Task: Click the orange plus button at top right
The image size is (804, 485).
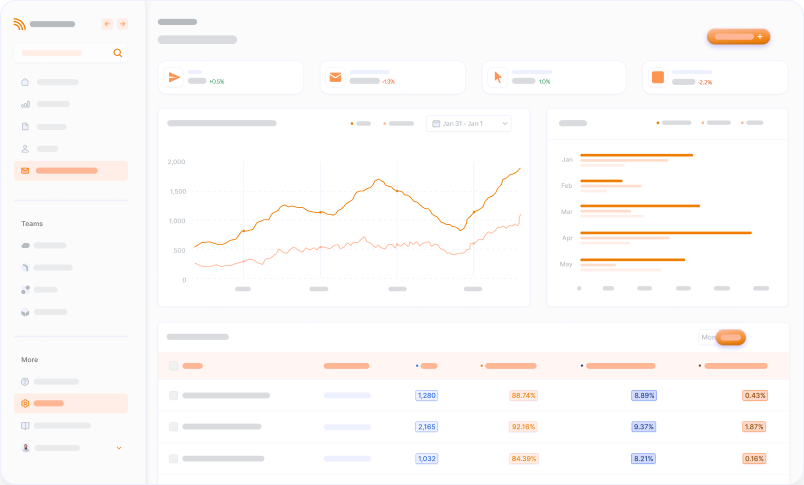Action: tap(738, 37)
